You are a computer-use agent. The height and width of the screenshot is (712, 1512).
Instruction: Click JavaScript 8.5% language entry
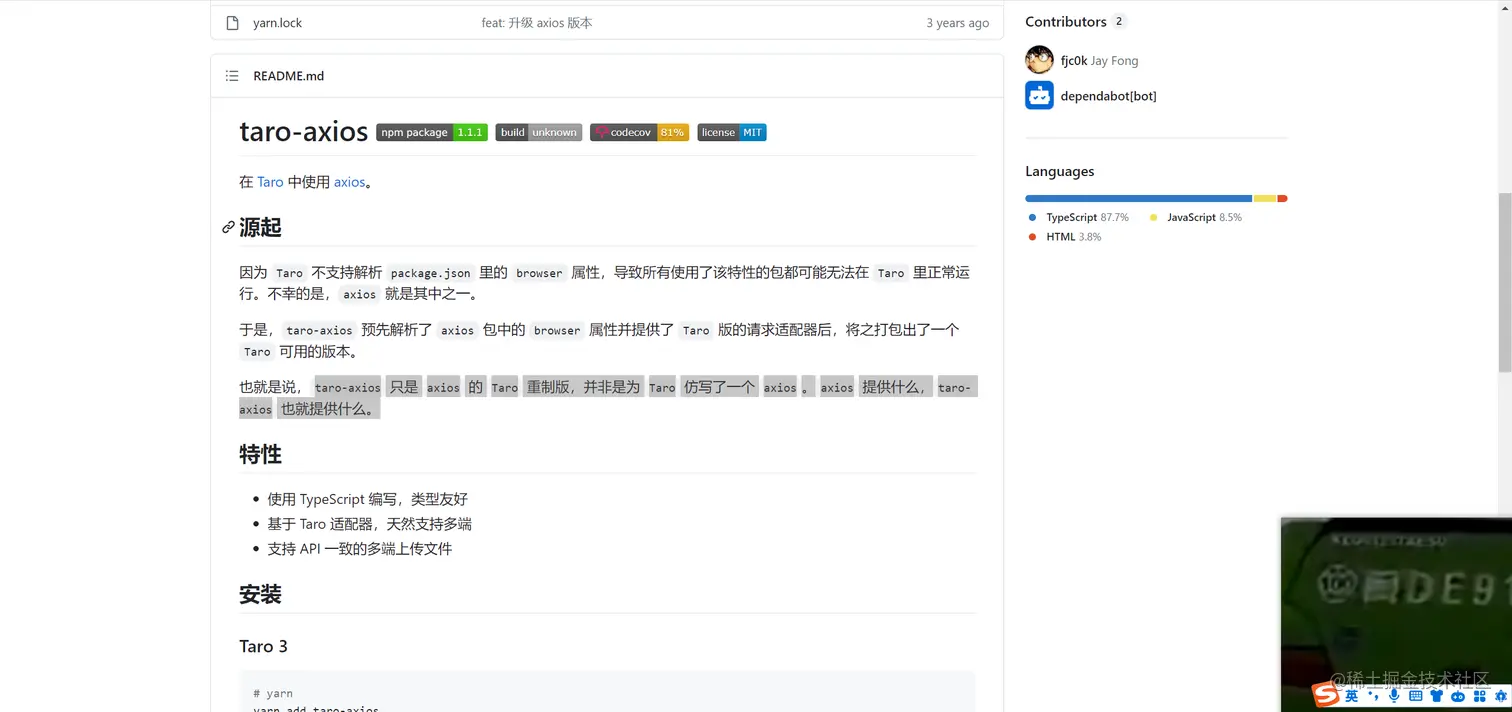coord(1195,217)
